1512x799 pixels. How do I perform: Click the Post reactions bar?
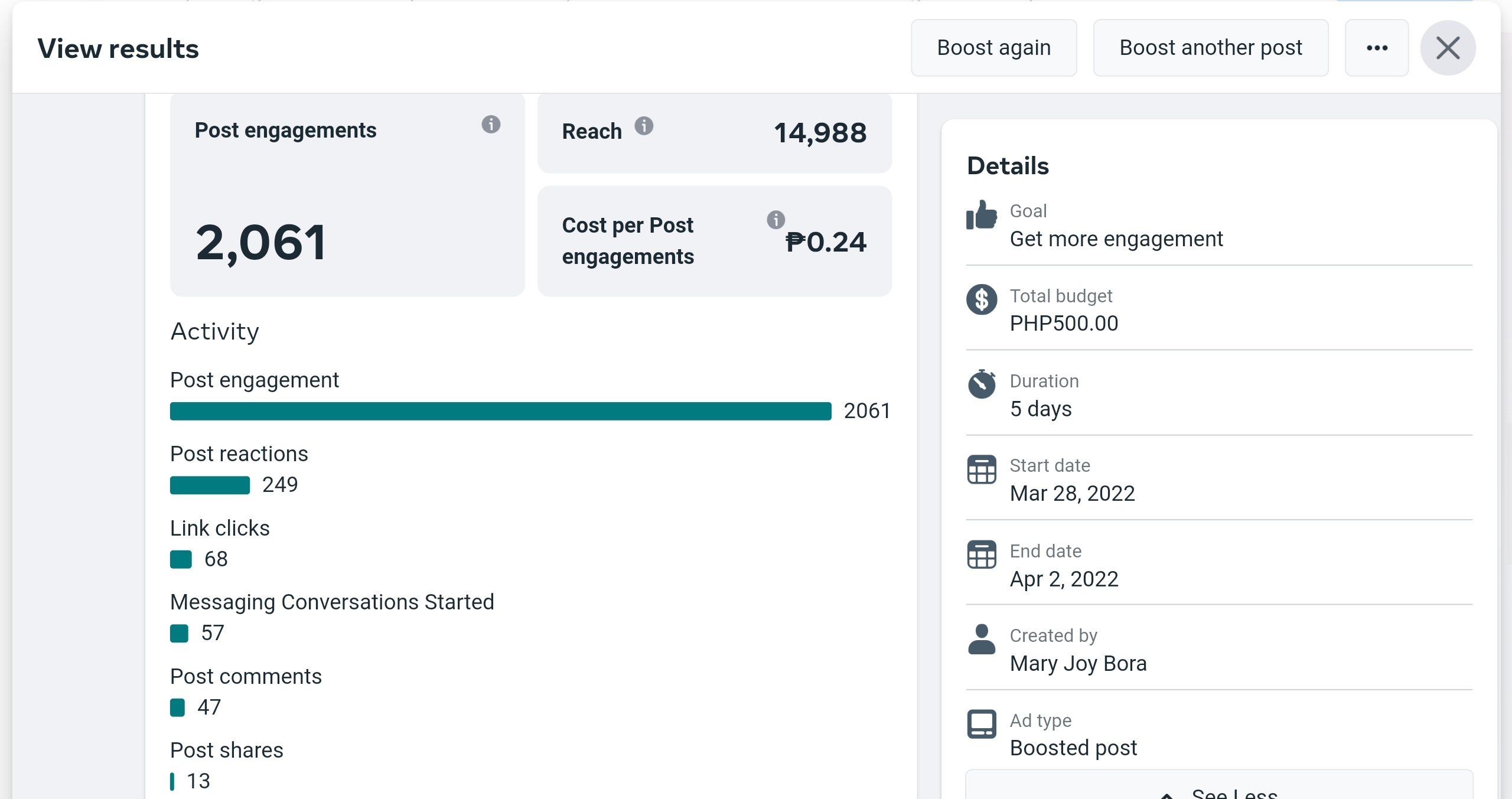point(210,485)
